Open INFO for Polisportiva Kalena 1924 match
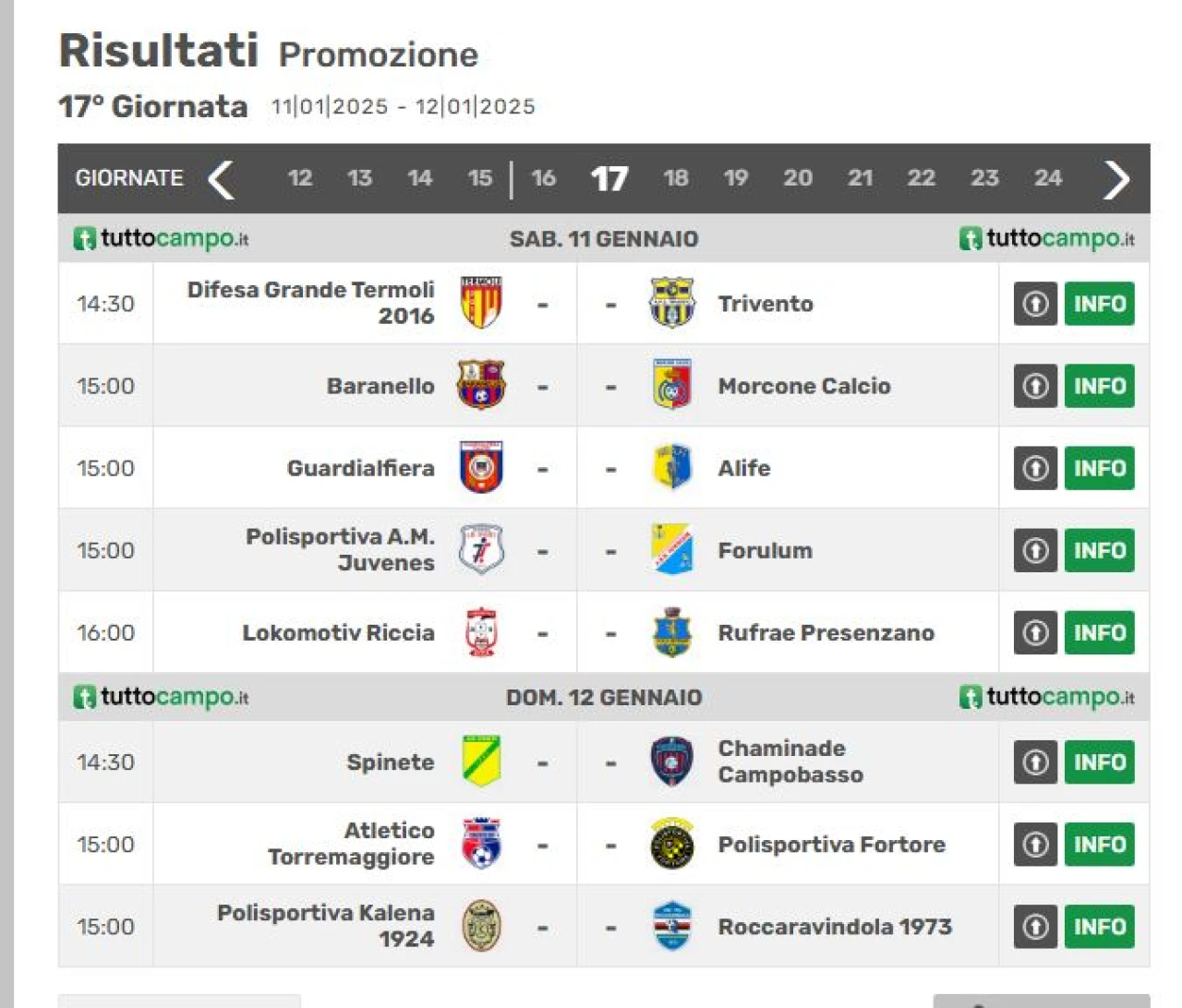The image size is (1182, 1008). click(x=1099, y=927)
